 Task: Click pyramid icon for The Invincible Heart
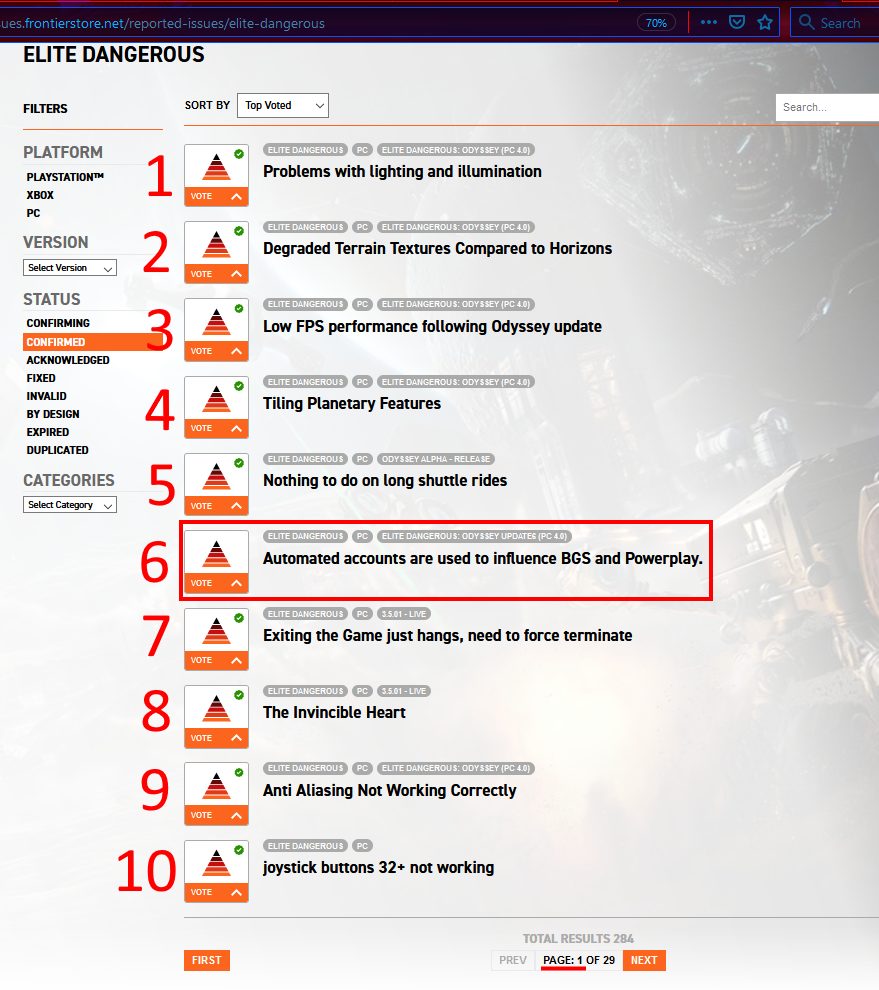tap(217, 708)
